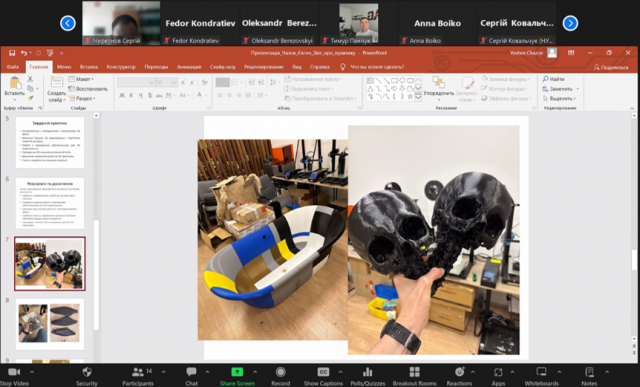Switch to the Вид (View) tab

(x=297, y=67)
